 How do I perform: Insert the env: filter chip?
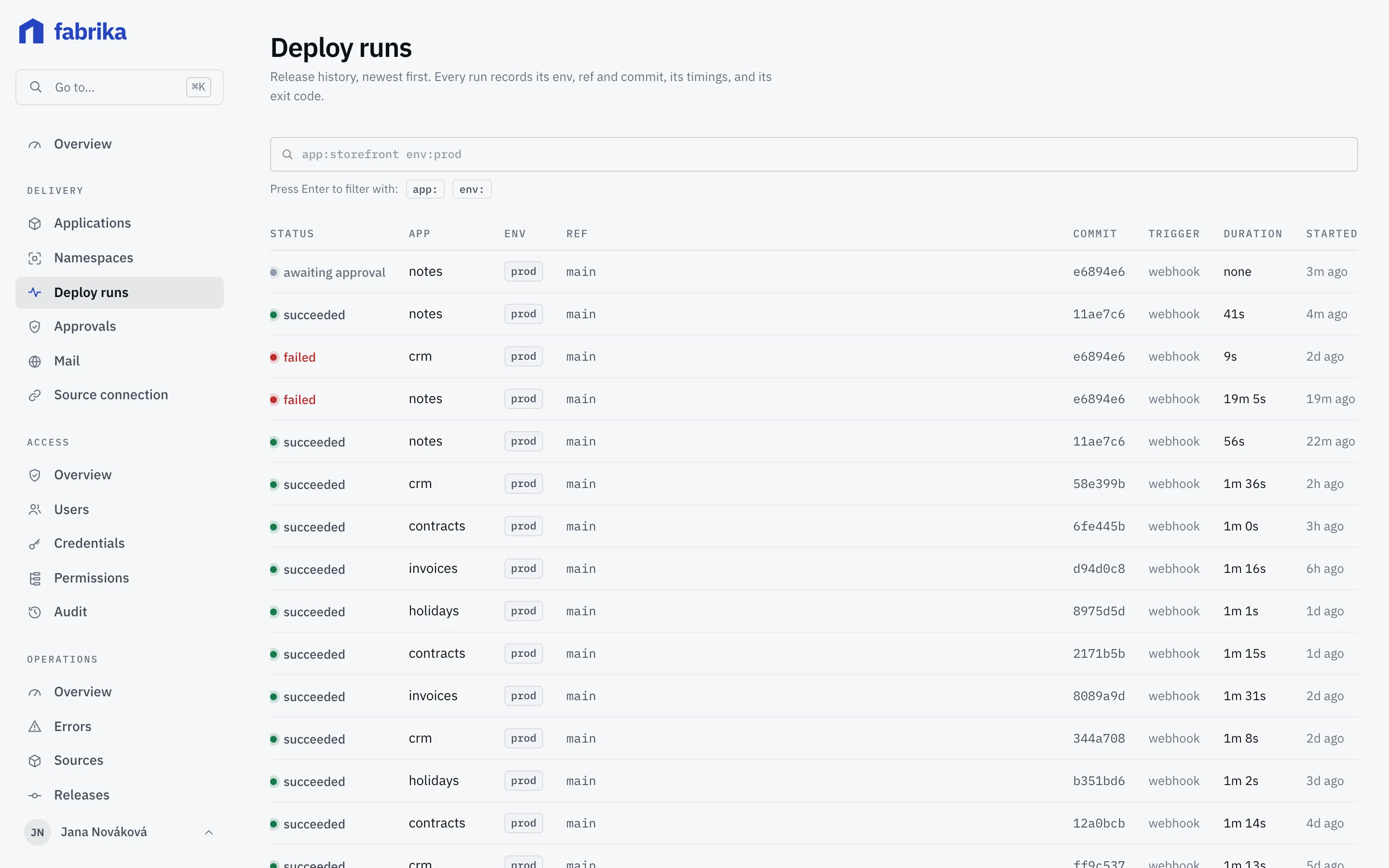(x=472, y=190)
